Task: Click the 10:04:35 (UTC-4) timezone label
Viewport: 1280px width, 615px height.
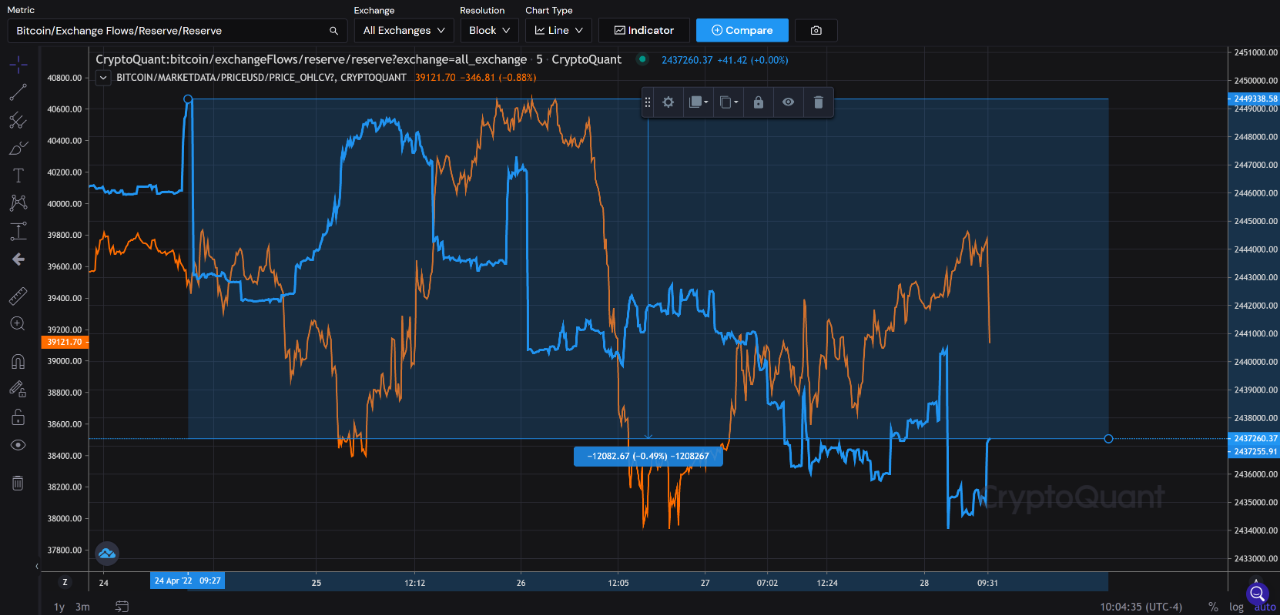Action: point(1141,606)
